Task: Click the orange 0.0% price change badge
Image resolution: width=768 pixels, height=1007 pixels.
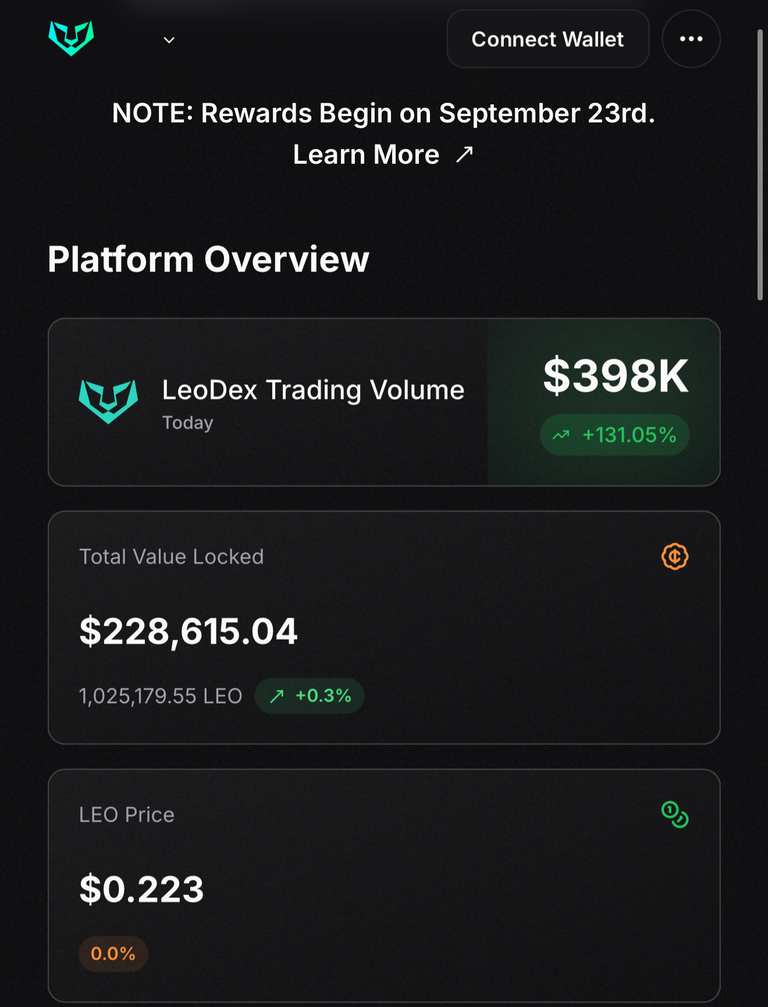Action: tap(113, 954)
